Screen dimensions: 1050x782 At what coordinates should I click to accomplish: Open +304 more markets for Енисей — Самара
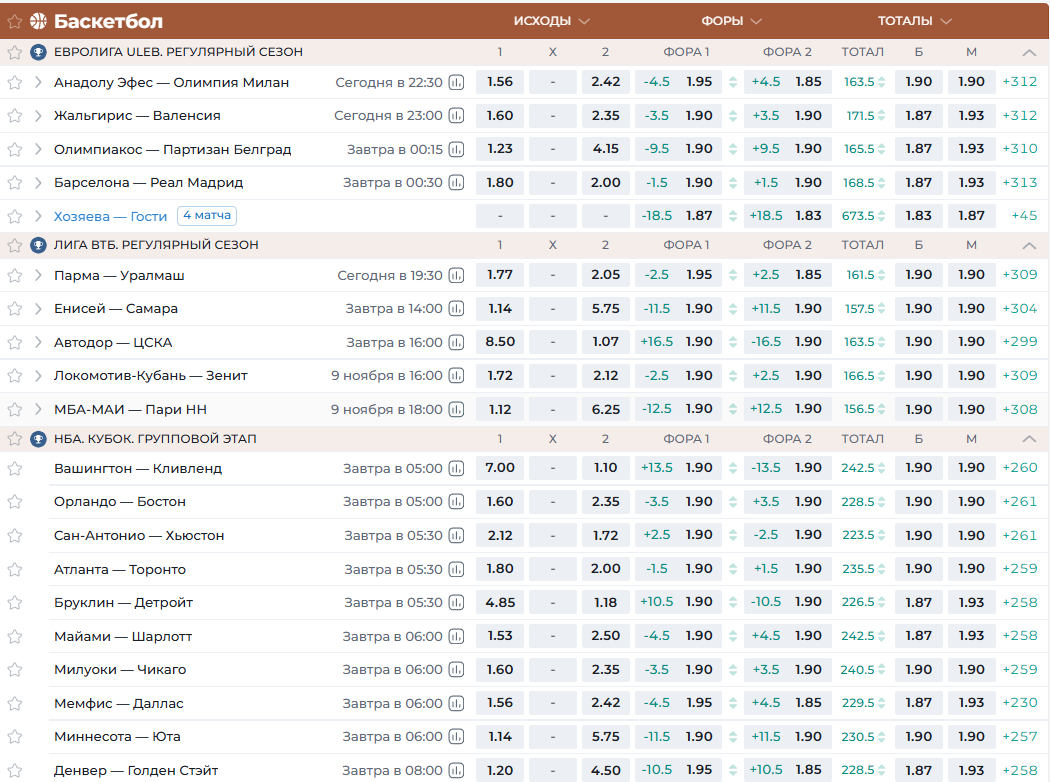pos(1020,309)
